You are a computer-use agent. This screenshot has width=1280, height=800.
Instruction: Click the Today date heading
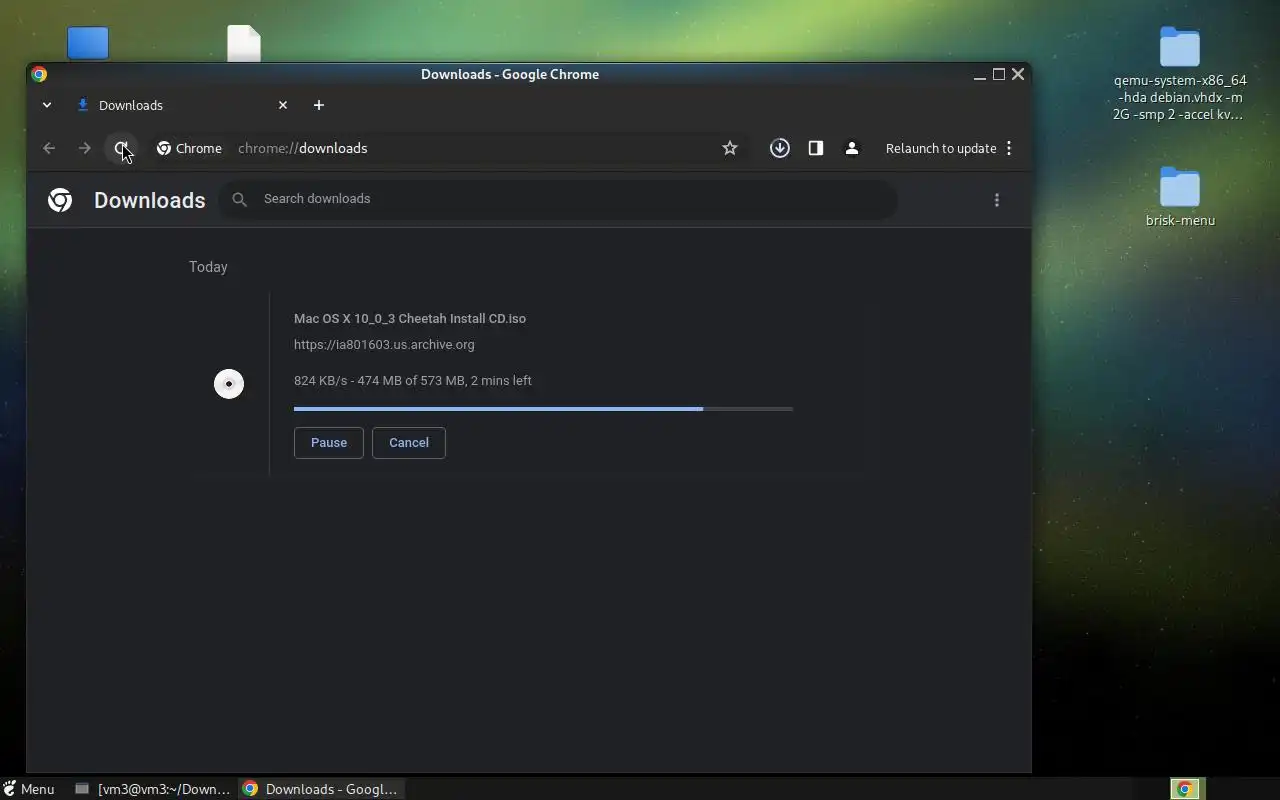(208, 267)
